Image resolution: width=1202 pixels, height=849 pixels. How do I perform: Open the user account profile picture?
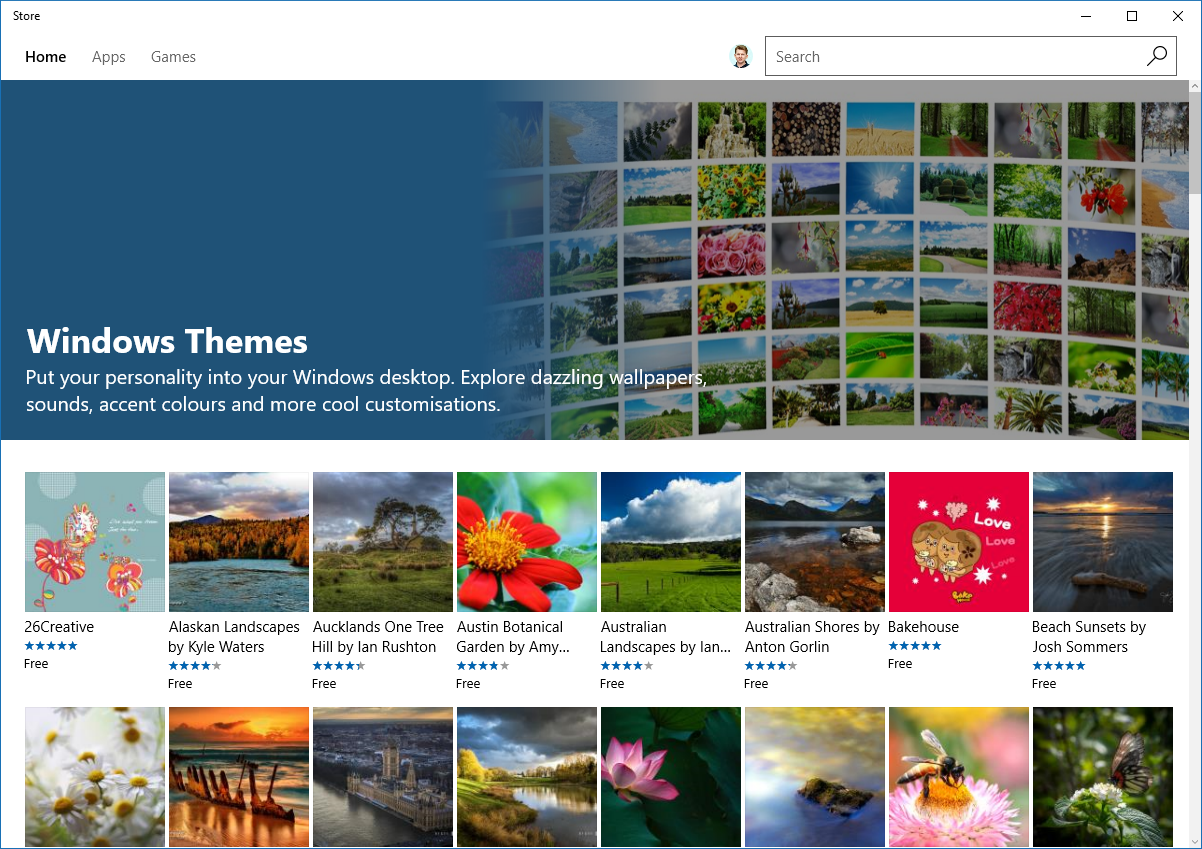[741, 57]
